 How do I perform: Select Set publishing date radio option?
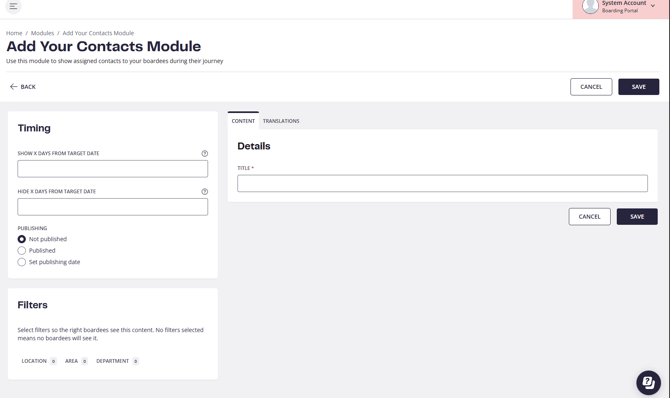[x=21, y=262]
